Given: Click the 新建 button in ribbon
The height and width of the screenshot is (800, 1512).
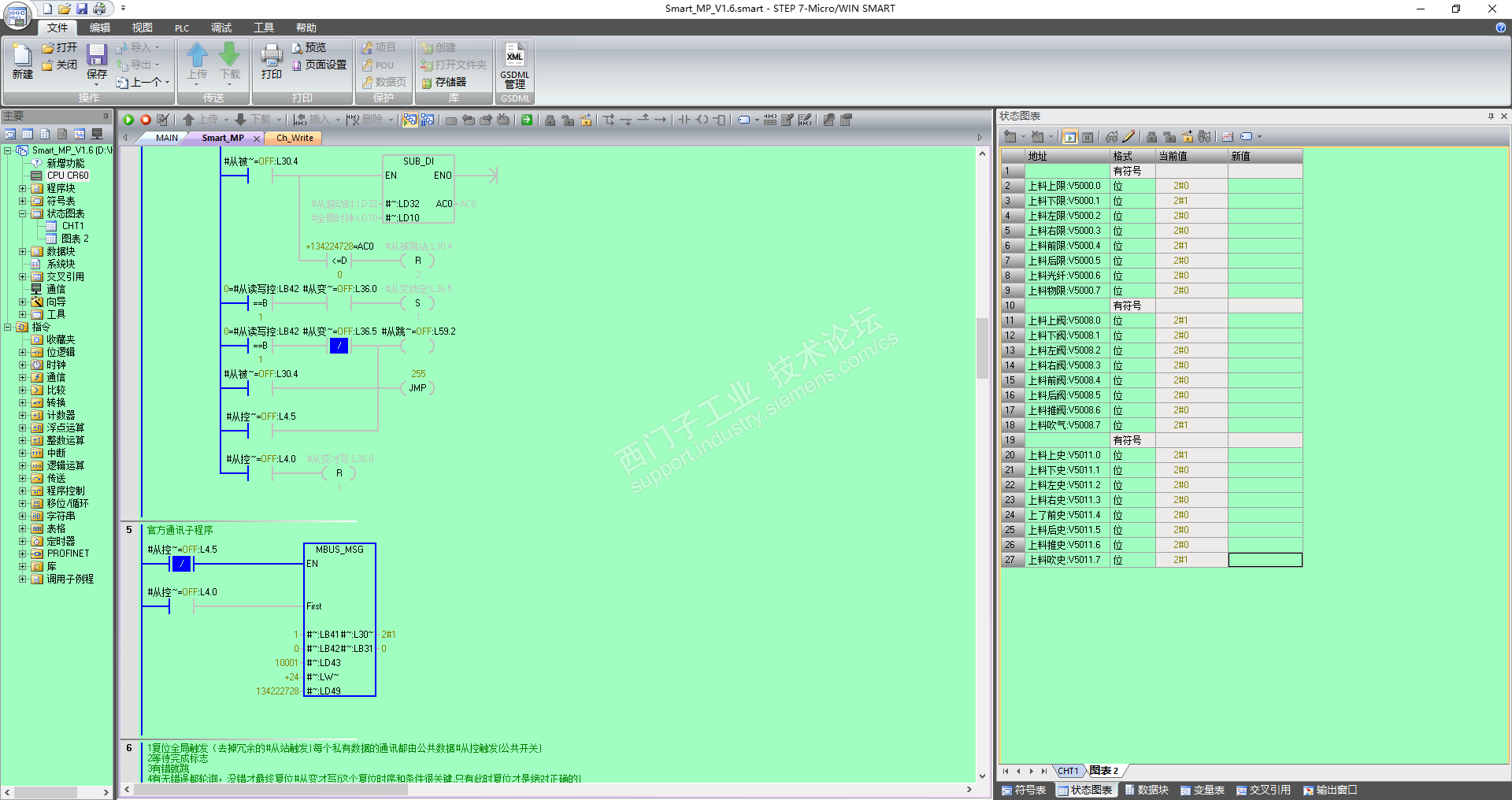Looking at the screenshot, I should [x=22, y=61].
